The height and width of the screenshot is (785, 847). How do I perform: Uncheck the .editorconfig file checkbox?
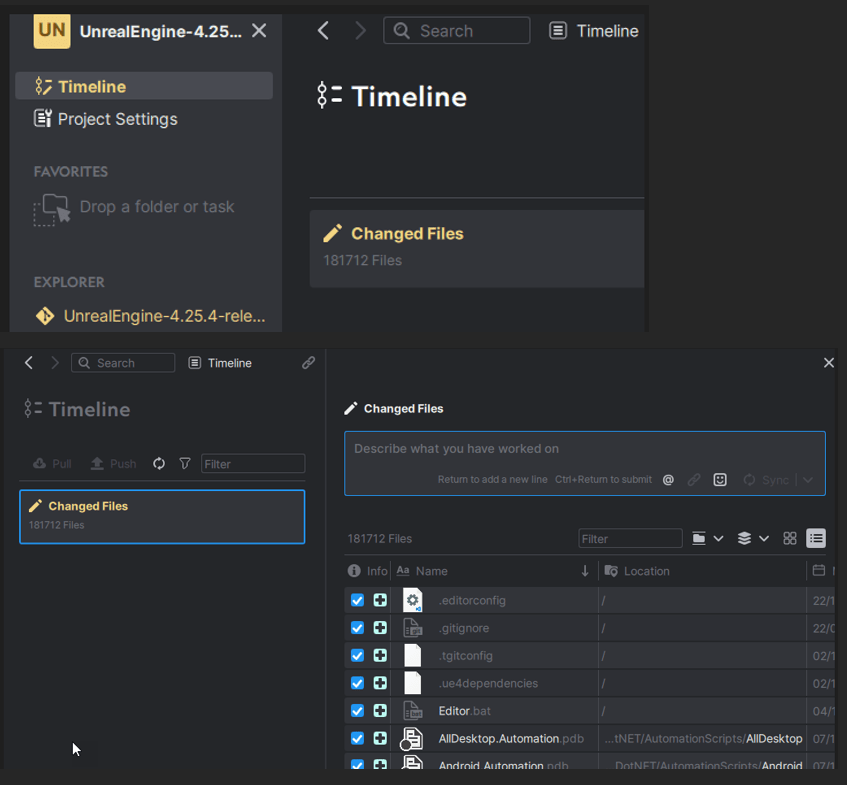(x=357, y=599)
